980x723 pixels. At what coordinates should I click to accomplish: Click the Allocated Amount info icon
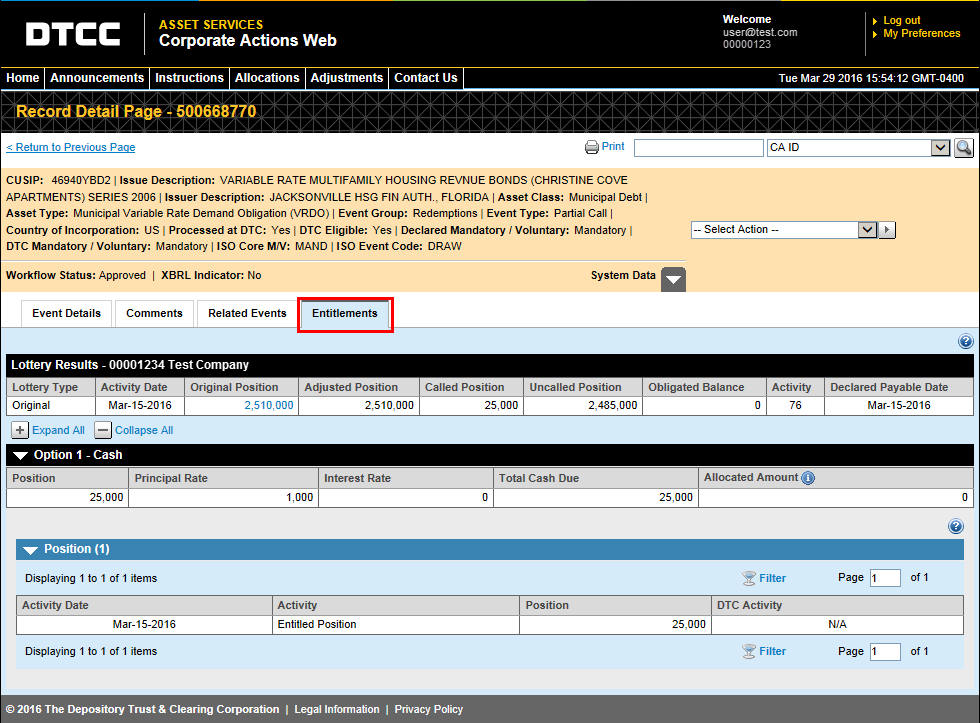tap(808, 478)
